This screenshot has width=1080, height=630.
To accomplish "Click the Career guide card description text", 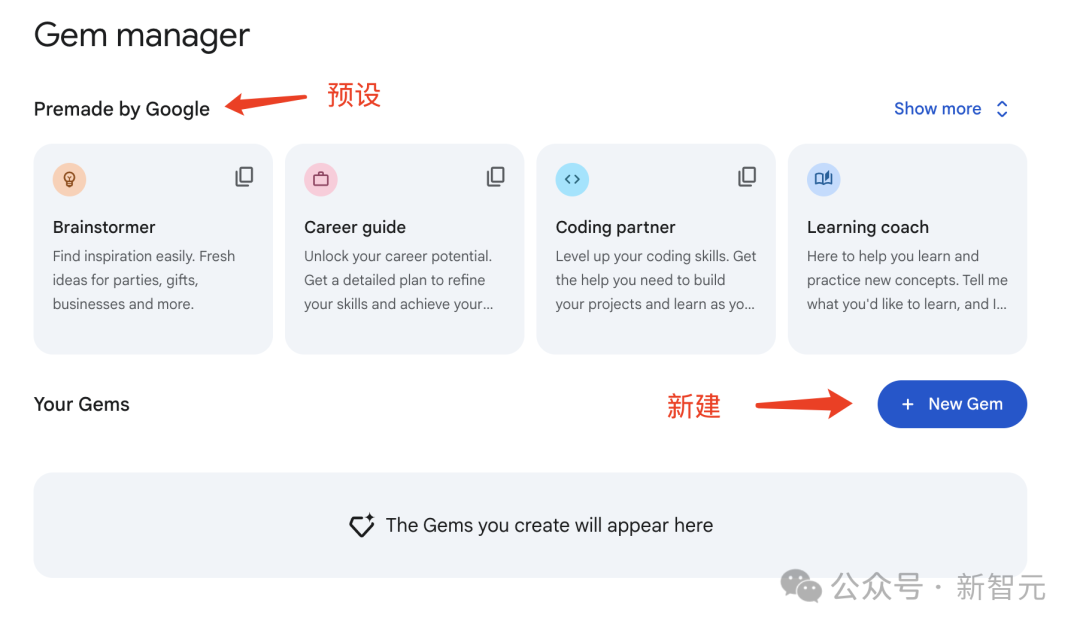I will [399, 280].
